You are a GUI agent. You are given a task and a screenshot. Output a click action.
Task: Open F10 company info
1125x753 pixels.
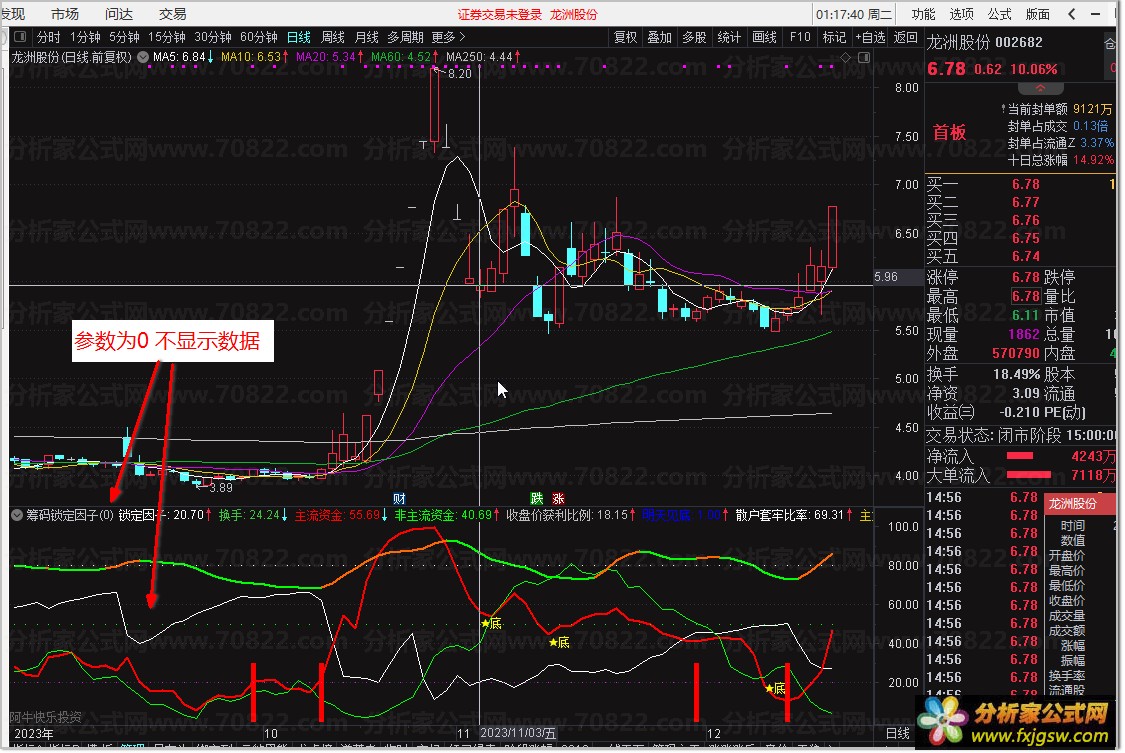pos(799,37)
